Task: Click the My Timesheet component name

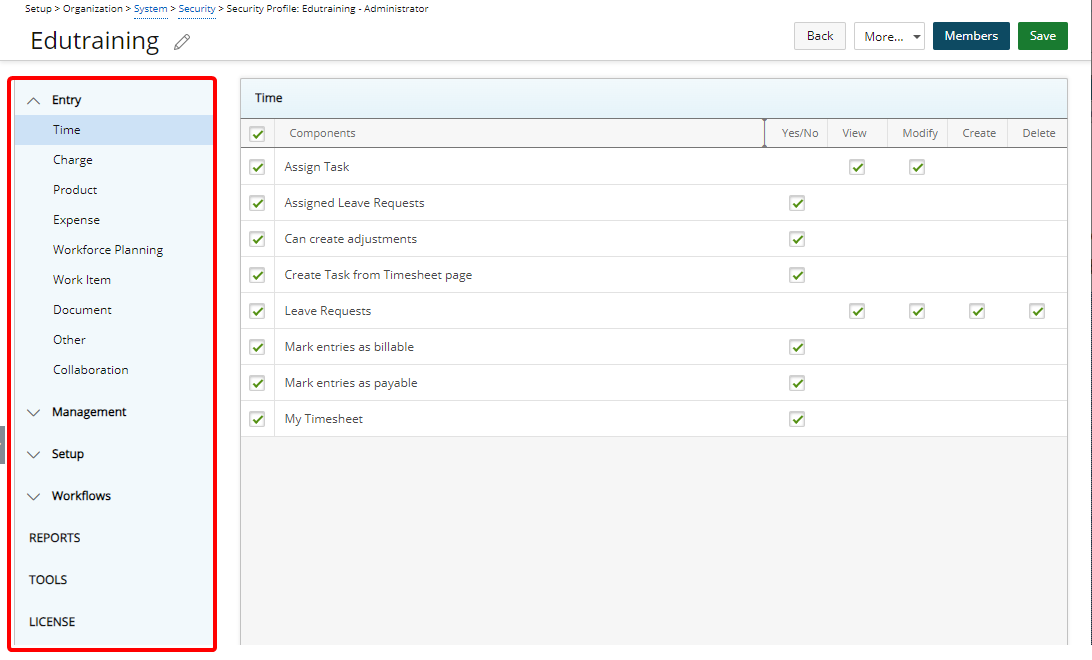Action: tap(323, 419)
